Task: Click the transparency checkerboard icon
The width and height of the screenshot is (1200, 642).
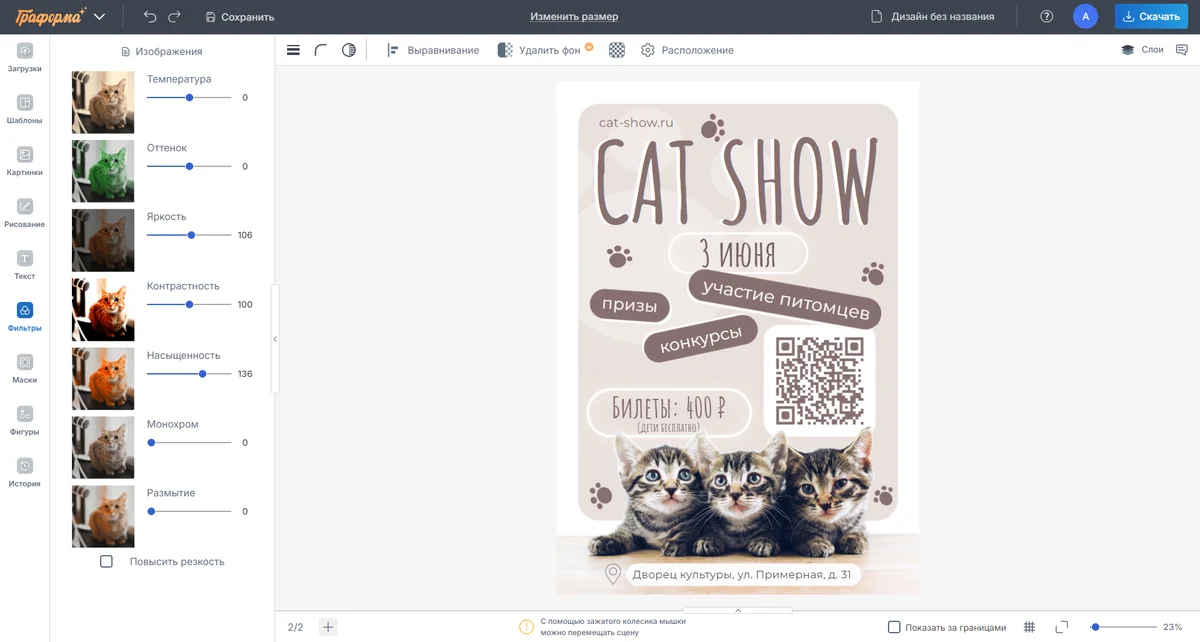Action: (617, 50)
